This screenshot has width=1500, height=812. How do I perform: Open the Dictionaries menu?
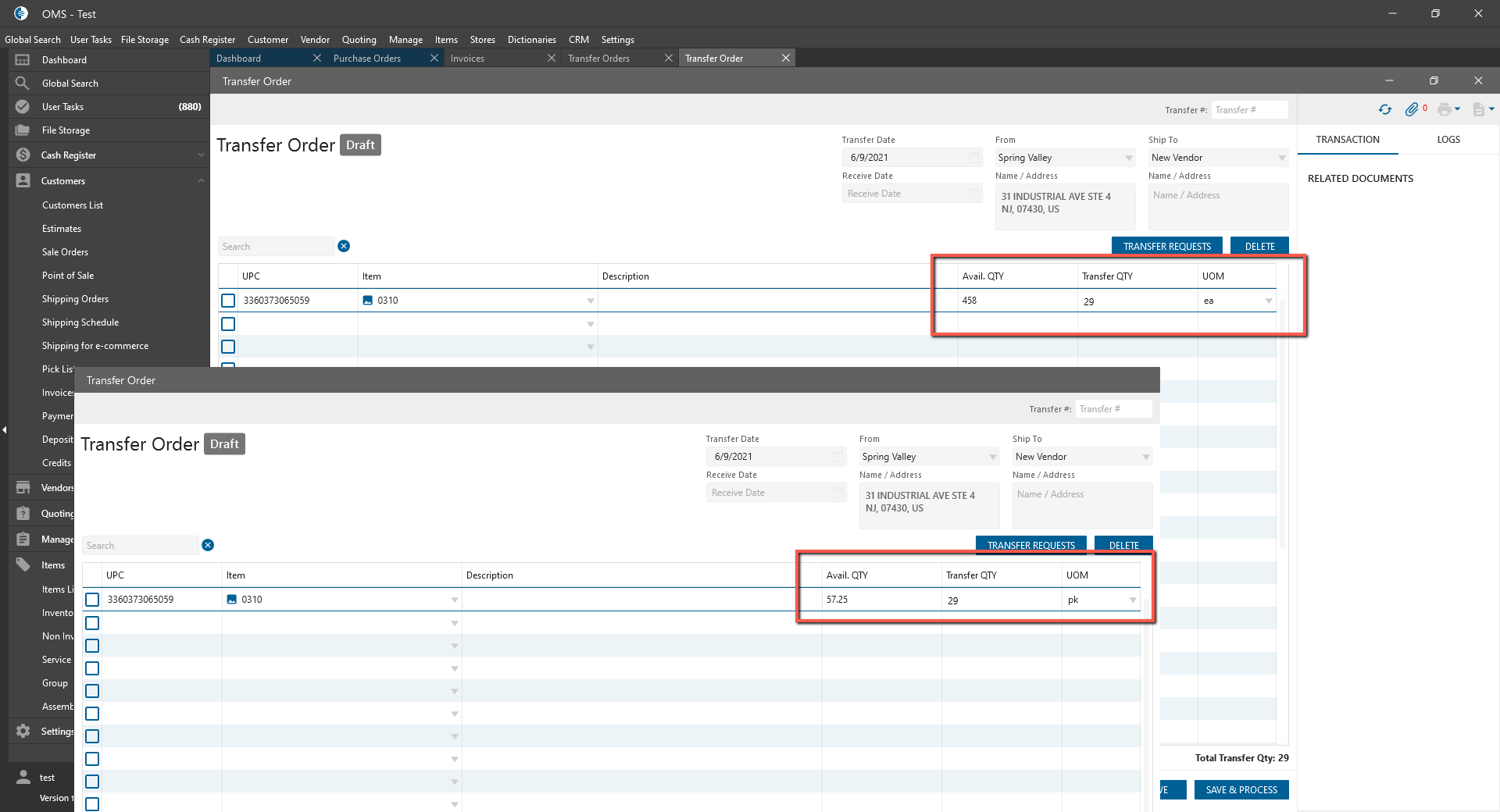531,40
